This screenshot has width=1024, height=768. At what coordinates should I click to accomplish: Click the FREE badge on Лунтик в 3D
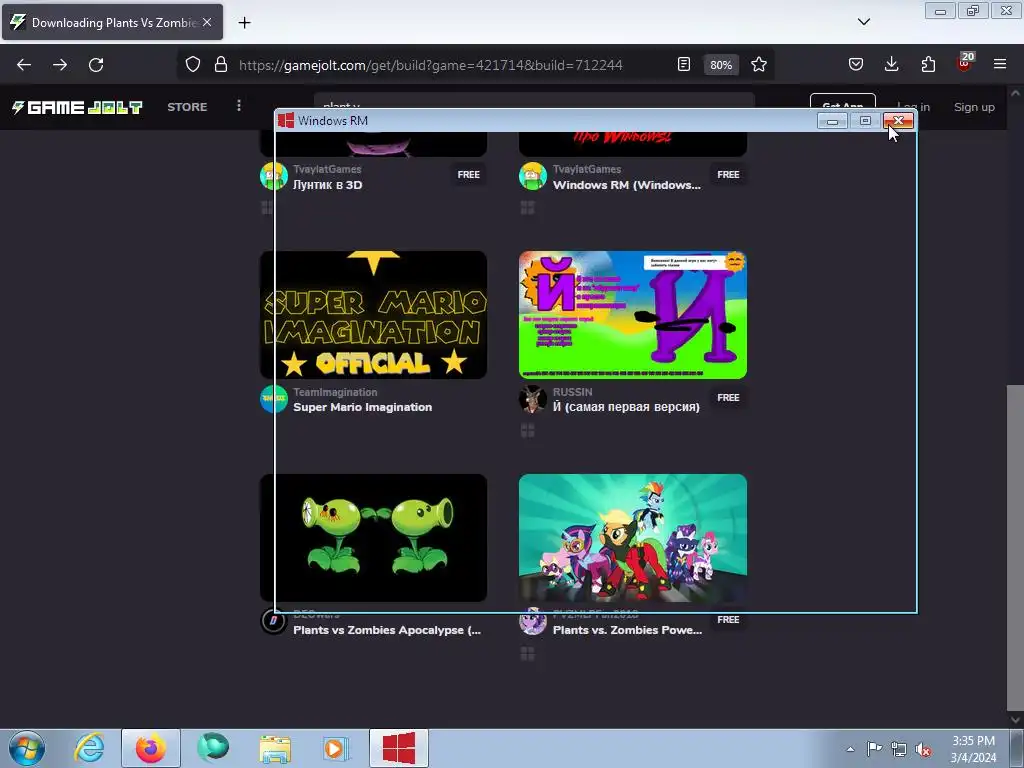(468, 174)
